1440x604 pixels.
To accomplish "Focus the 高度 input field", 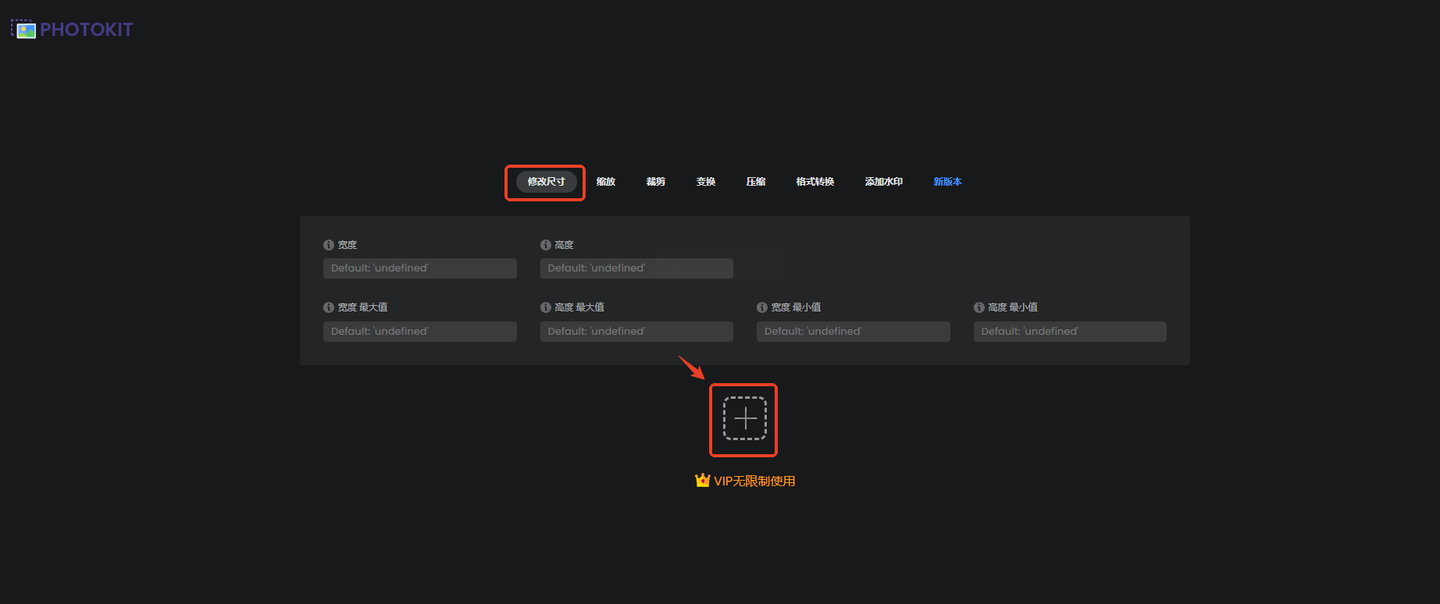I will (x=637, y=268).
